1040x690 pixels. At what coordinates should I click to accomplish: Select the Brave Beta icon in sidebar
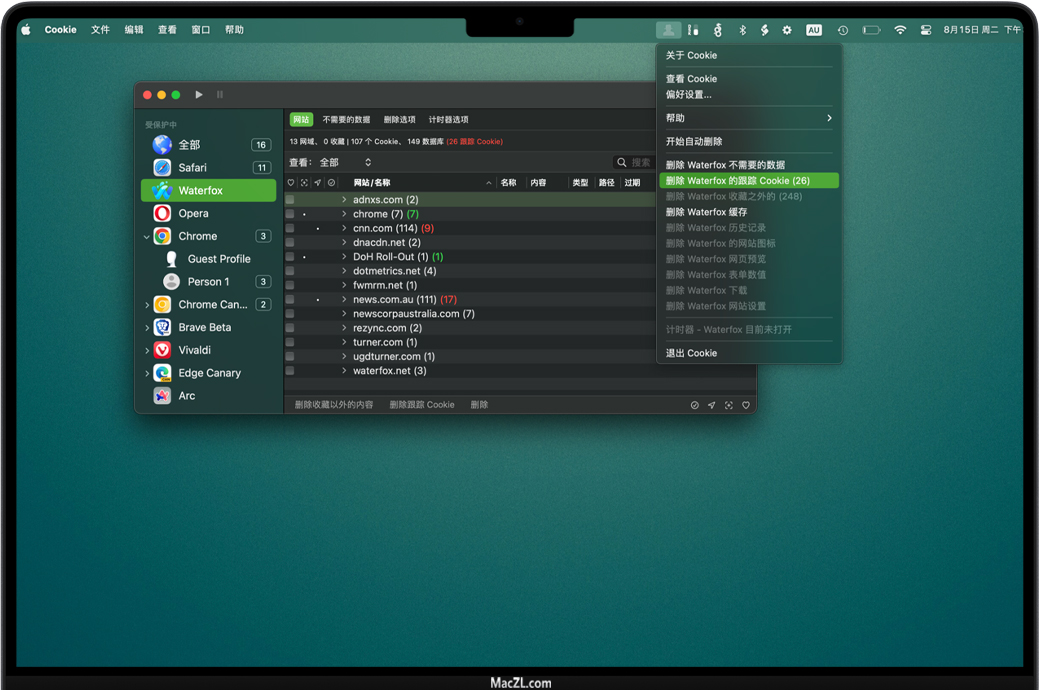[x=162, y=327]
